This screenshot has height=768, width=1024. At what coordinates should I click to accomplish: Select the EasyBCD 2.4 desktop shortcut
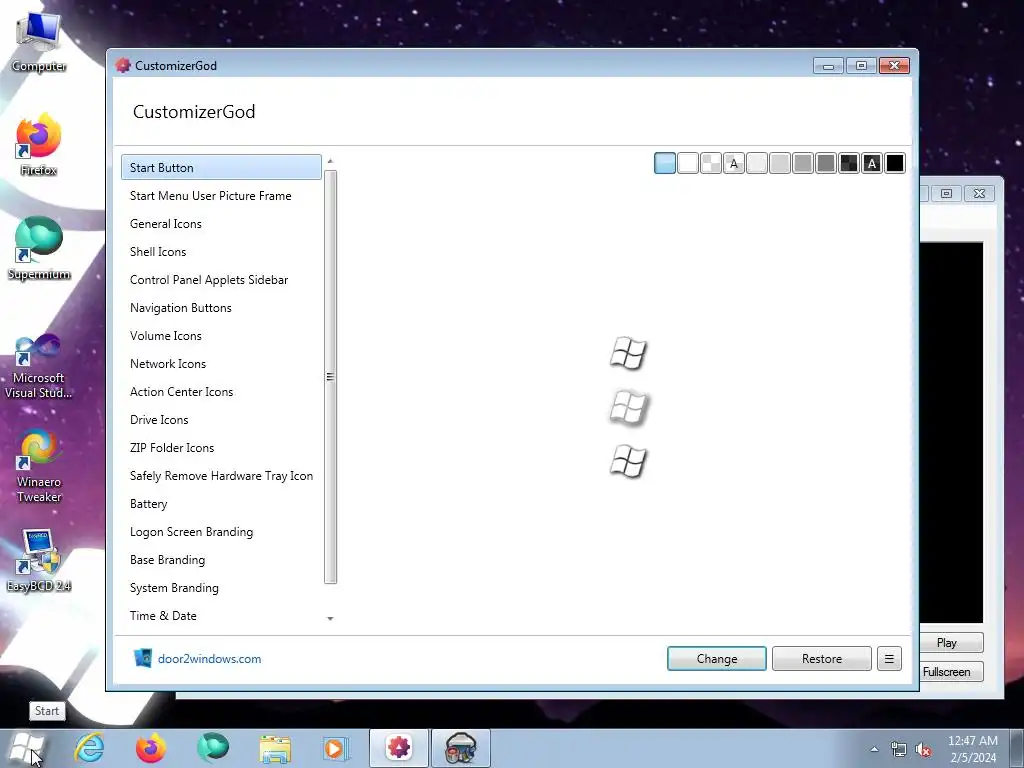click(39, 561)
